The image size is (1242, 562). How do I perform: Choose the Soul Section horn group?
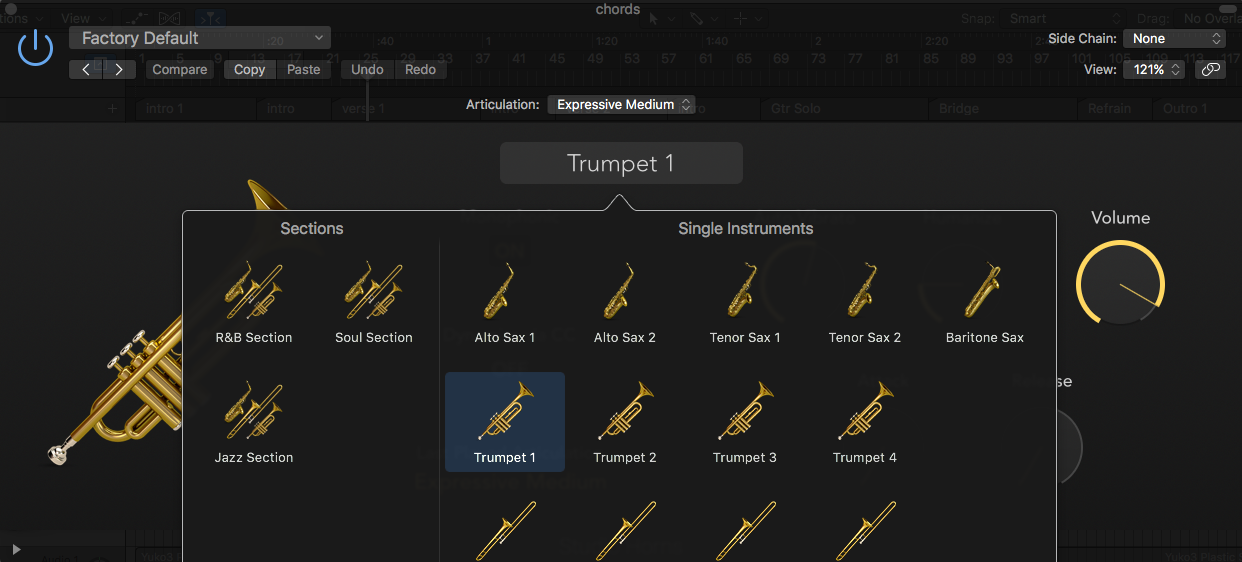click(x=374, y=301)
